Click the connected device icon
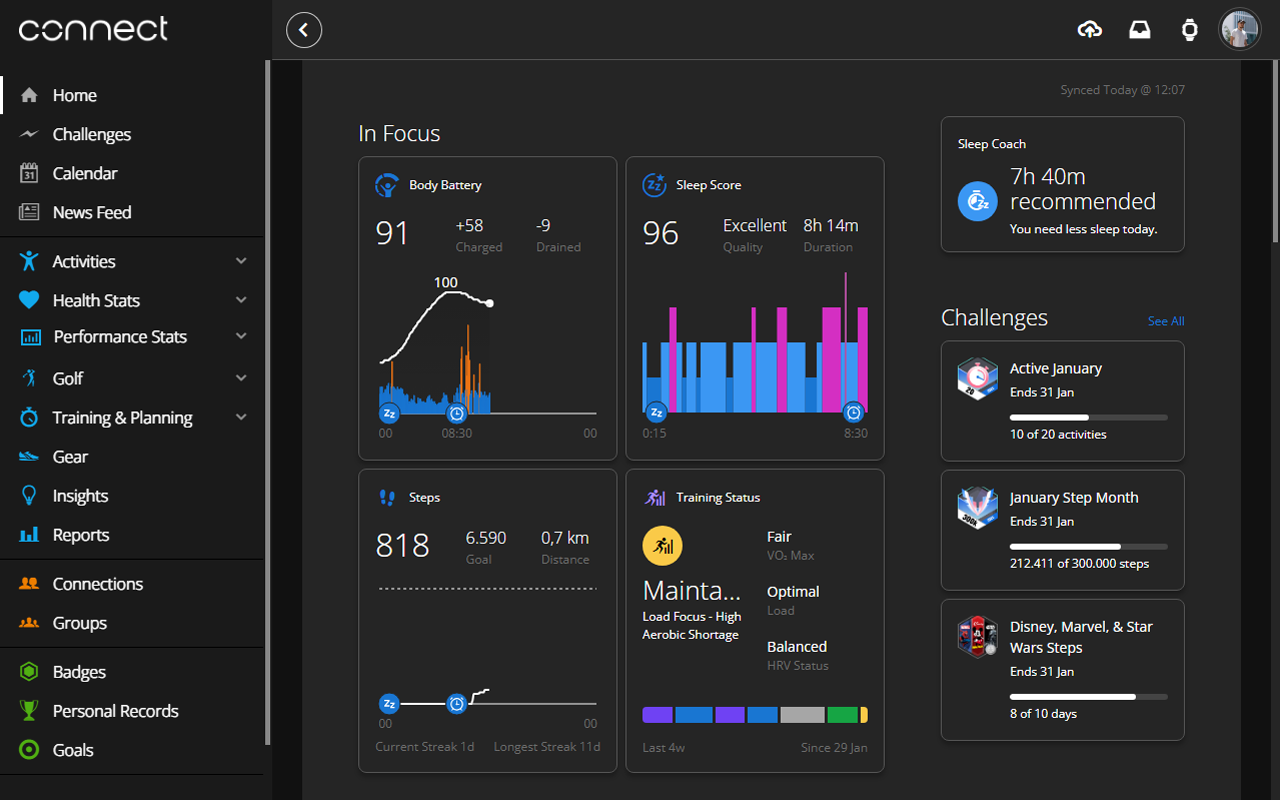1280x800 pixels. pyautogui.click(x=1190, y=30)
